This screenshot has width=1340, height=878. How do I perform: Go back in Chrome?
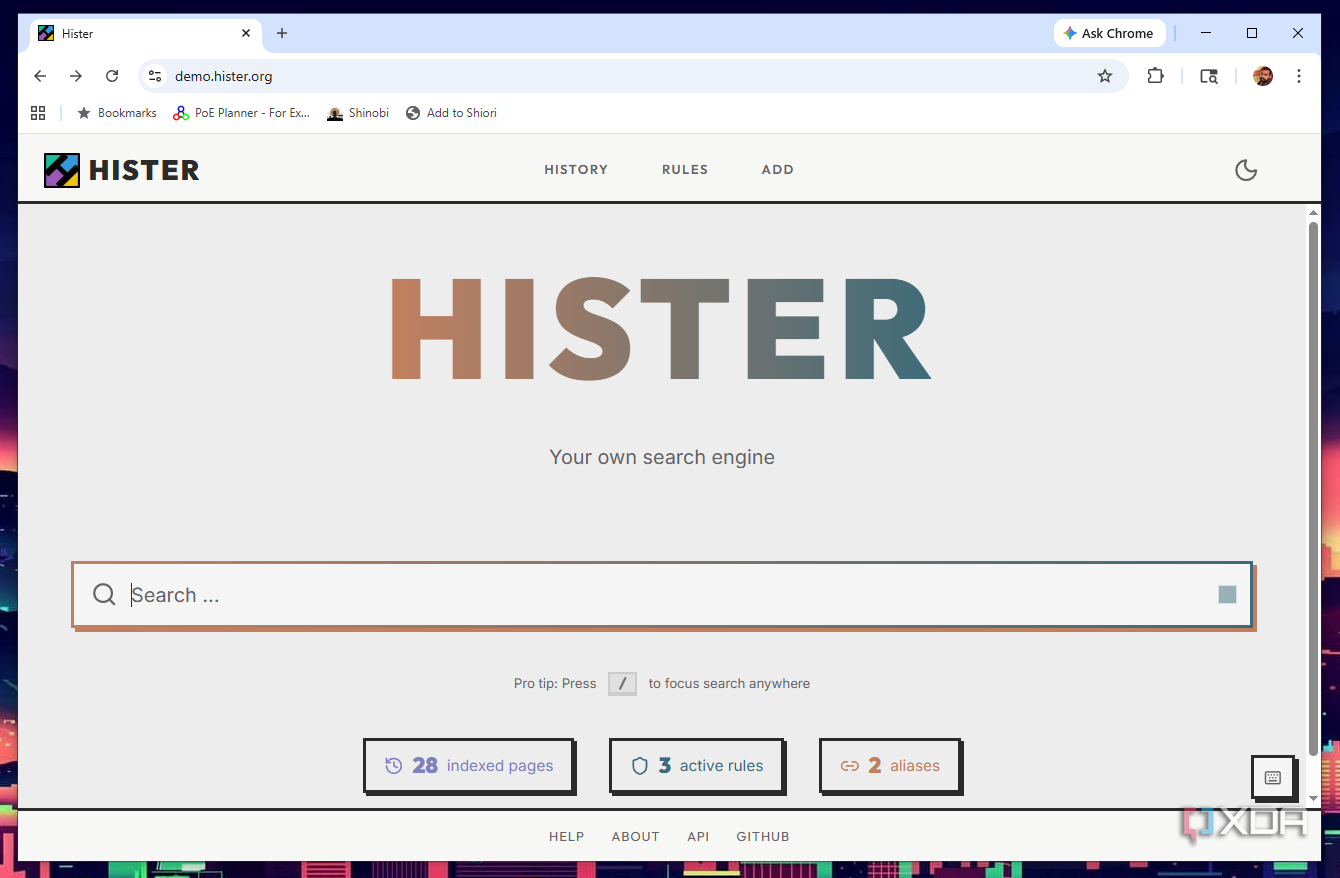click(40, 76)
